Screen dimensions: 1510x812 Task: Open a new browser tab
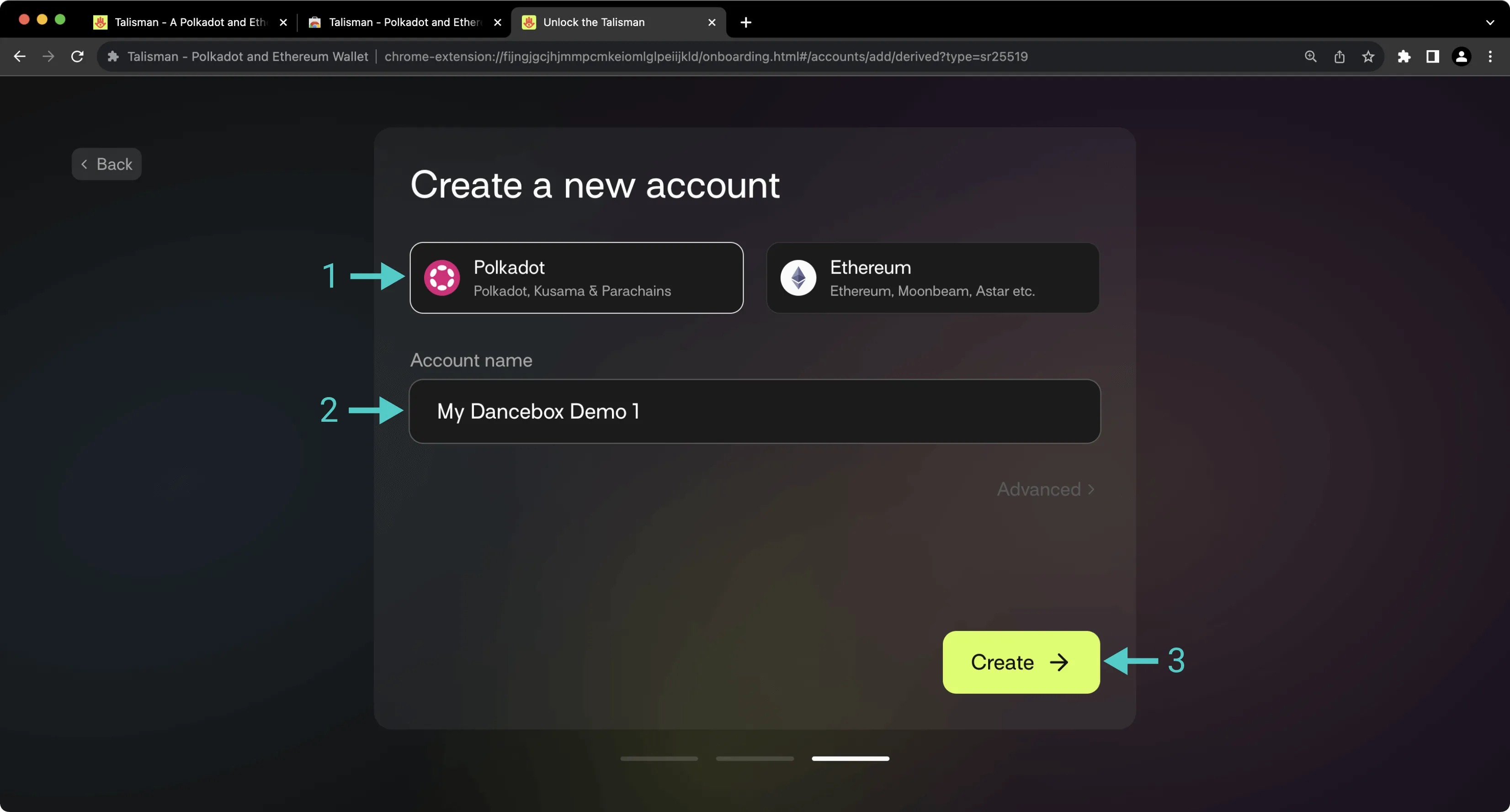(745, 22)
